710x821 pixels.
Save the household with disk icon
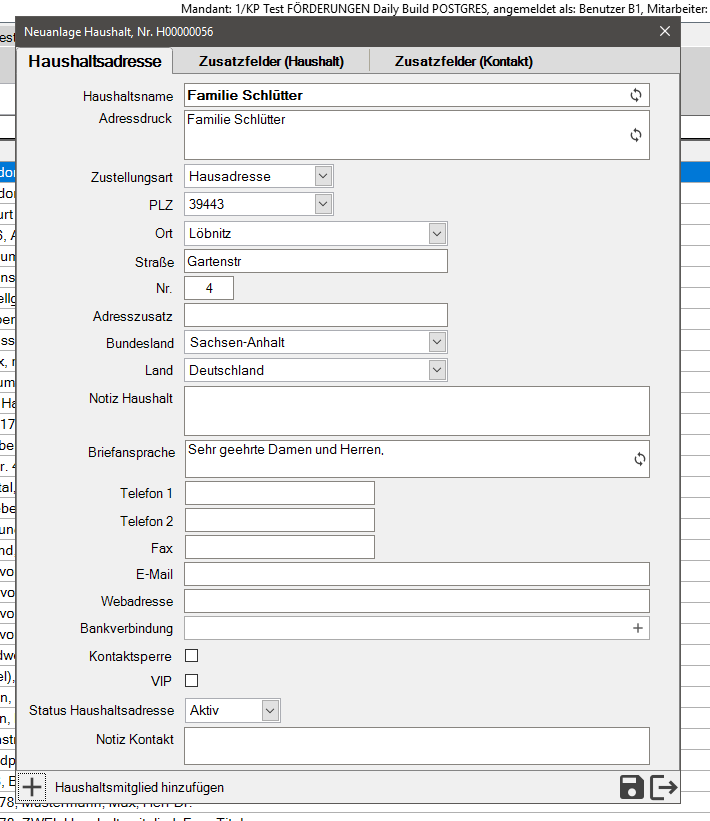[632, 787]
